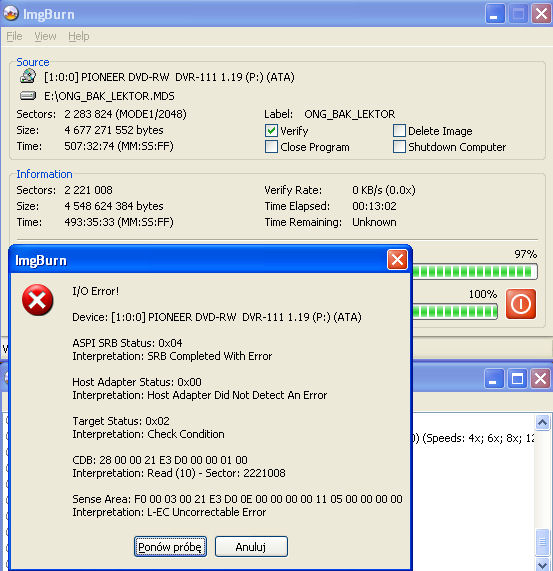Image resolution: width=553 pixels, height=571 pixels.
Task: Click the CDB hex string line
Action: click(x=160, y=460)
